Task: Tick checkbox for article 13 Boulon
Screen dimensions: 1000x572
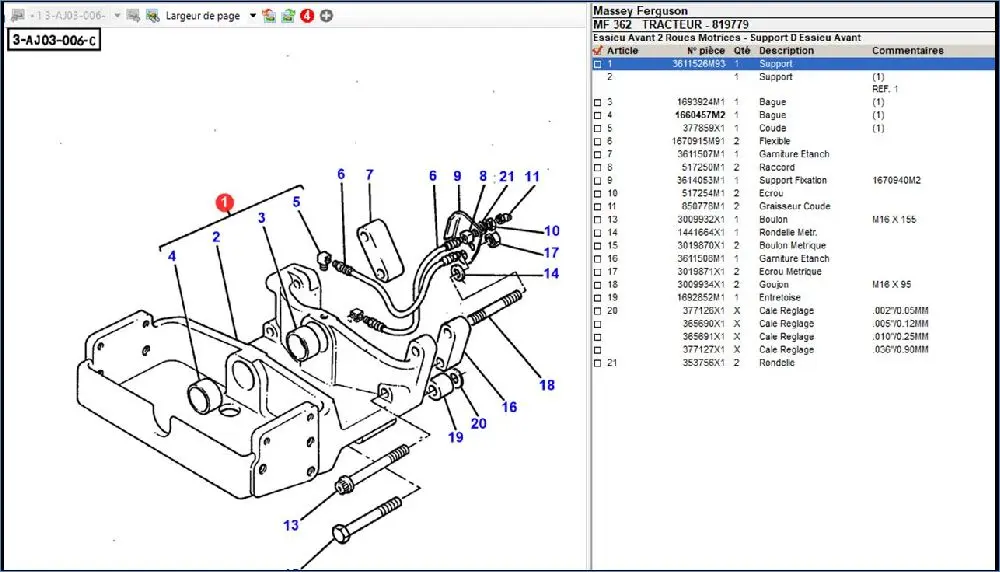Action: click(598, 220)
